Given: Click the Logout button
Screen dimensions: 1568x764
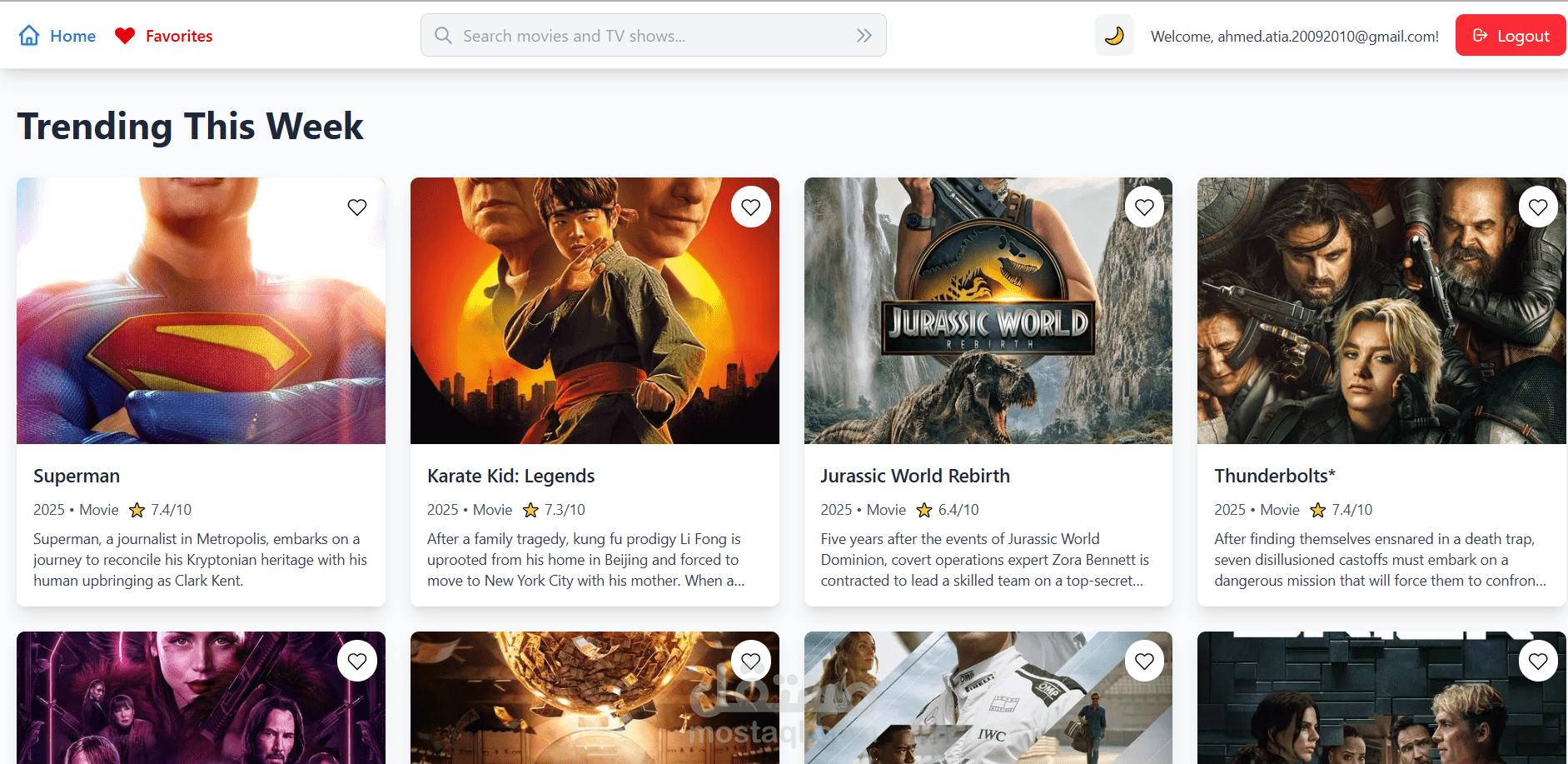Looking at the screenshot, I should 1511,36.
